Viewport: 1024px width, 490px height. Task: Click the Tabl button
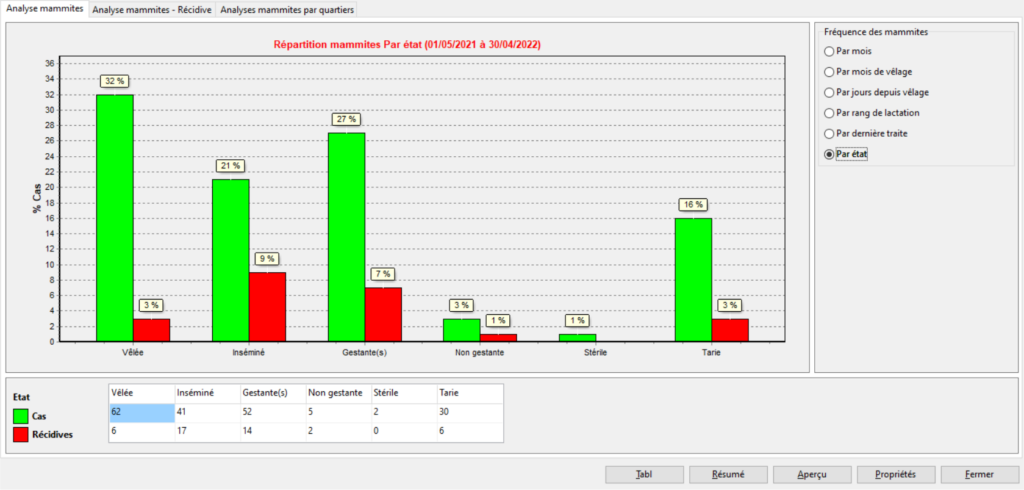[x=644, y=474]
